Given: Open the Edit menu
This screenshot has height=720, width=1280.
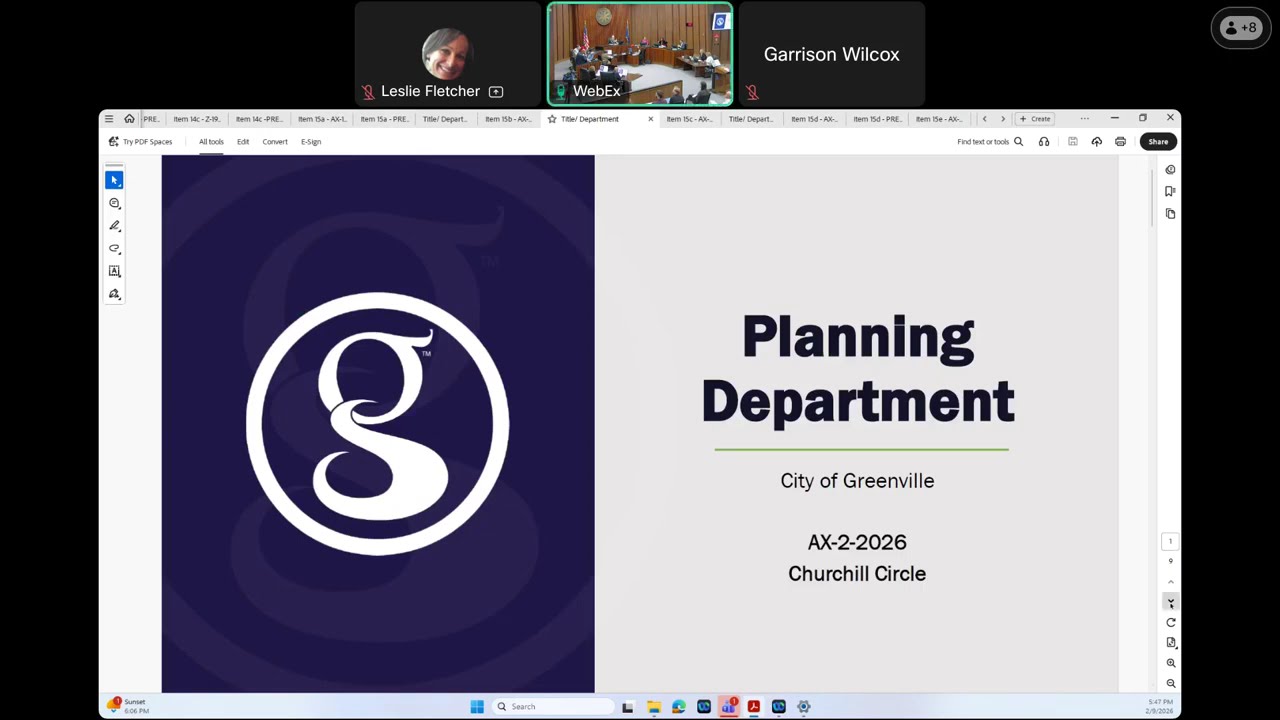Looking at the screenshot, I should [x=243, y=142].
